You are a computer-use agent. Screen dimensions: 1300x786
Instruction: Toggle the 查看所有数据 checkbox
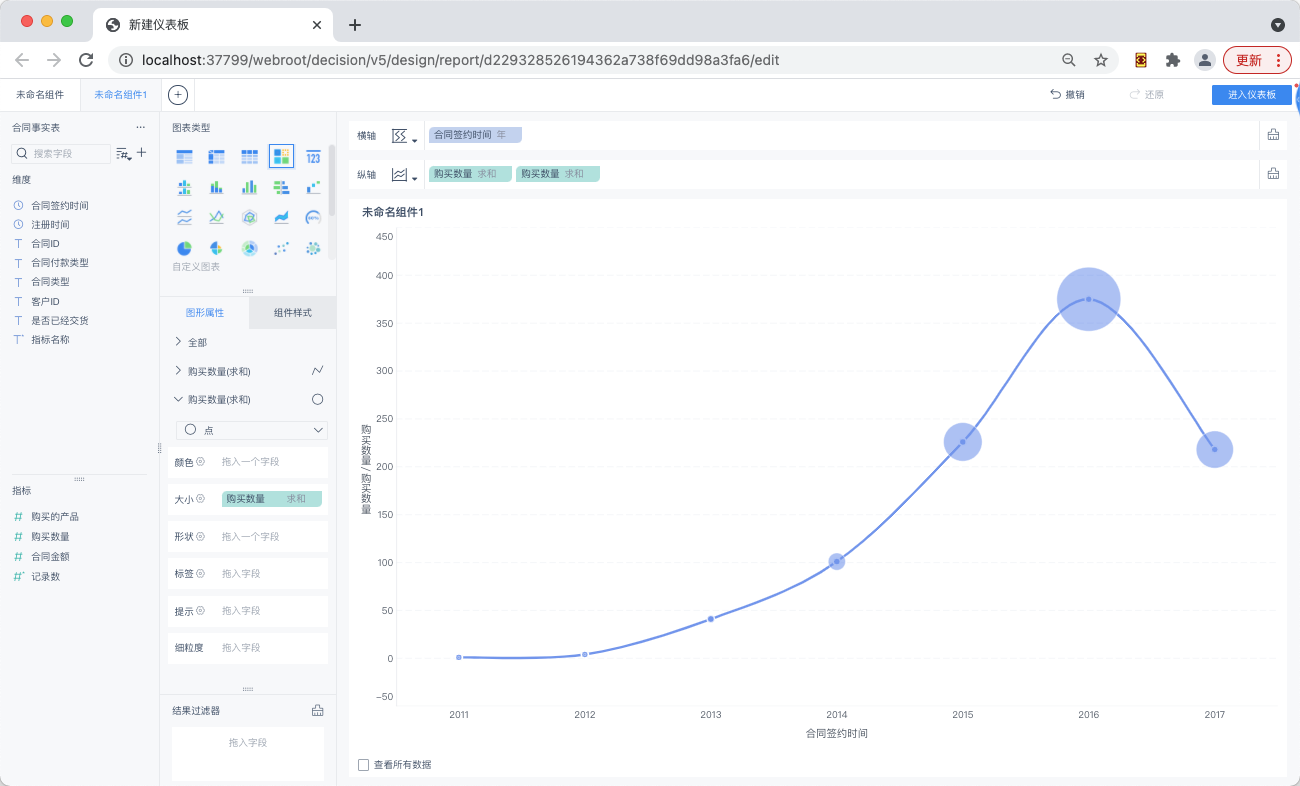364,765
